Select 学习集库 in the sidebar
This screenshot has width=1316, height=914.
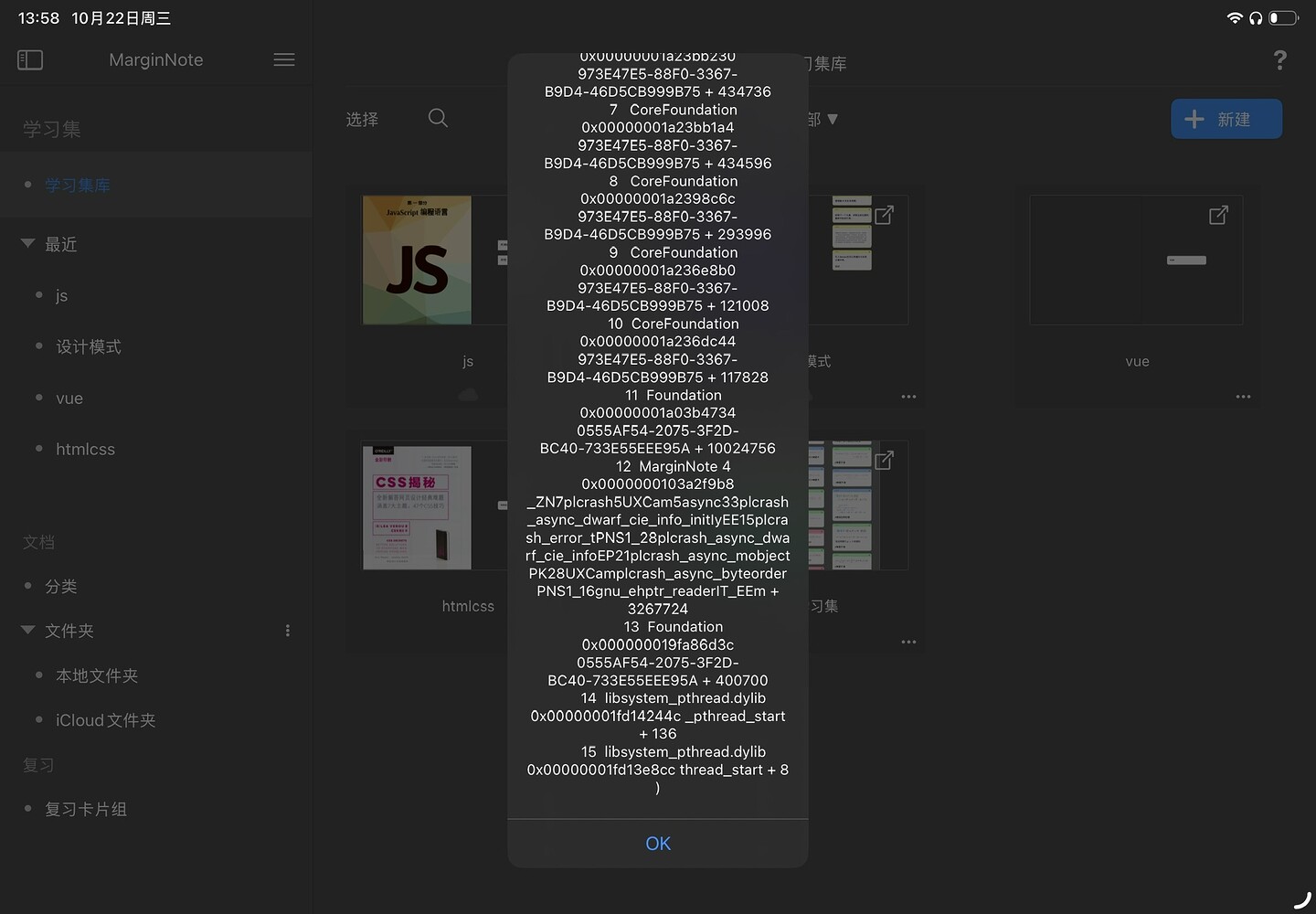point(78,186)
